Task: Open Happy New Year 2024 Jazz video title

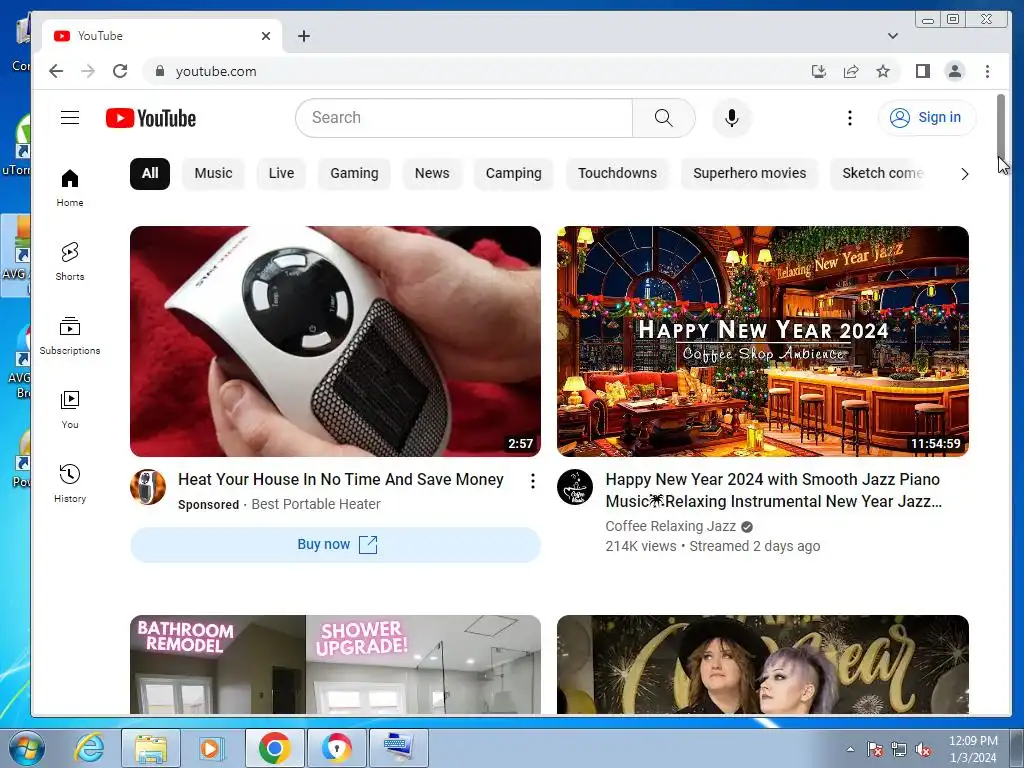Action: click(773, 490)
